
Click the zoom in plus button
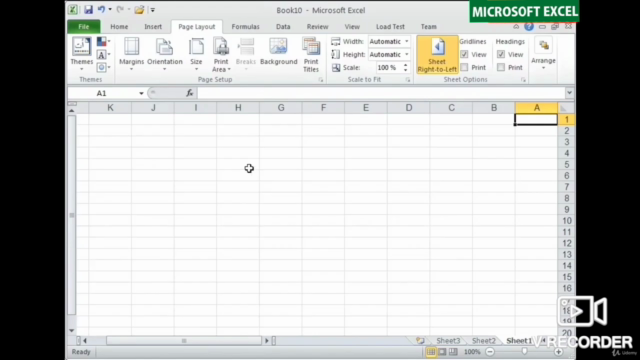coord(558,352)
